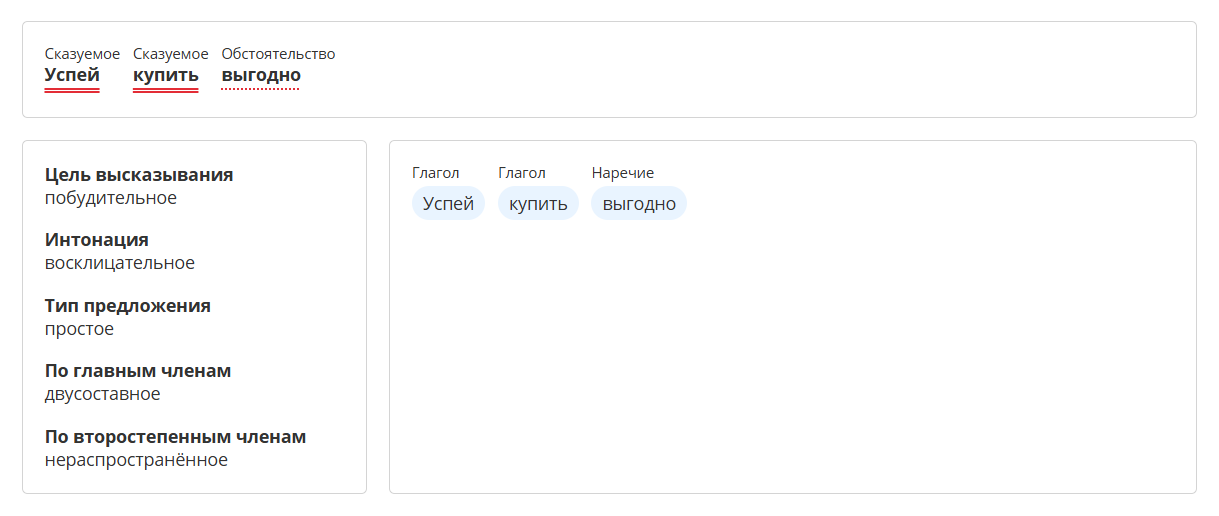Image resolution: width=1219 pixels, height=516 pixels.
Task: Click the "Глагол" label above the "купить" chip
Action: 522,173
